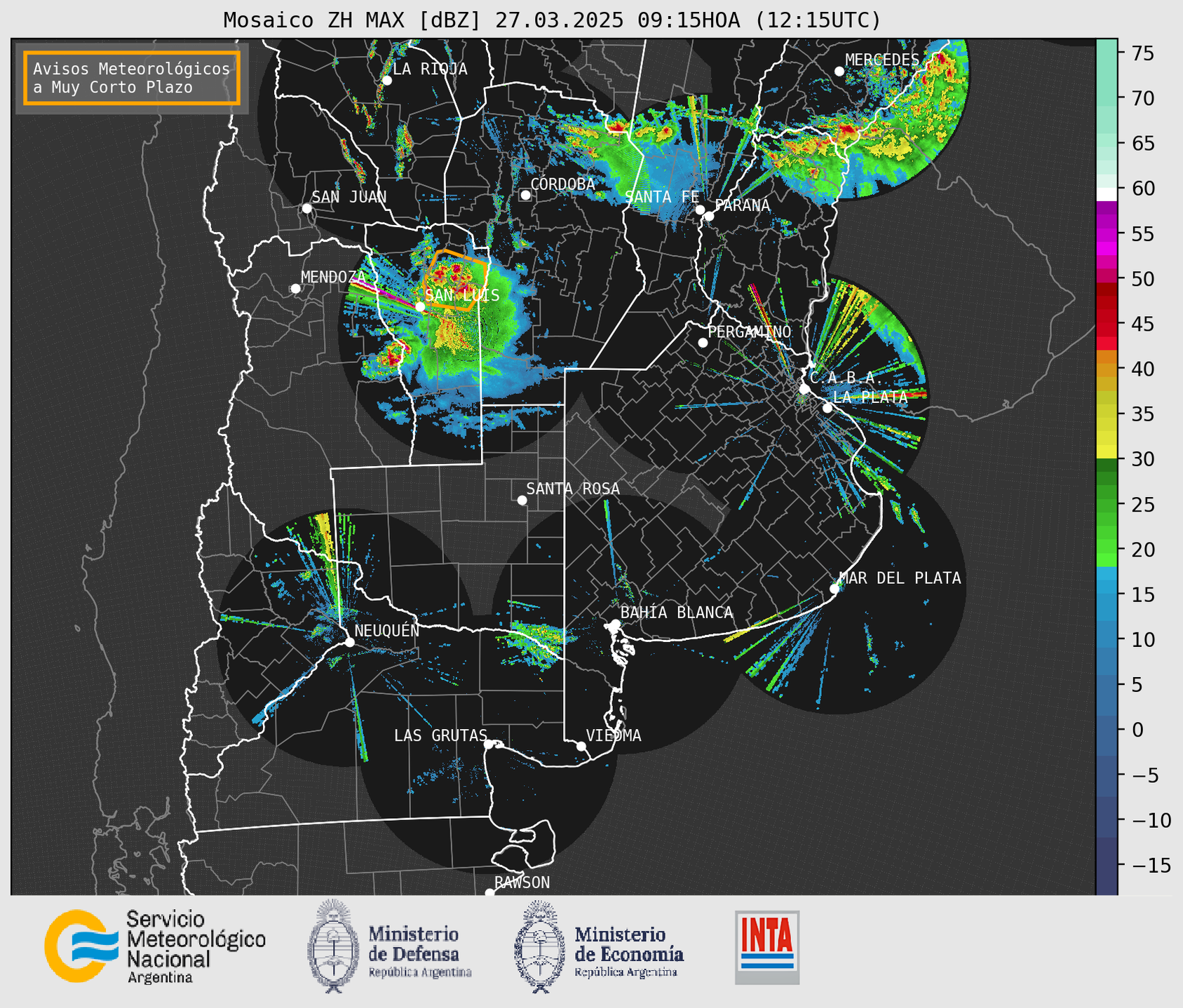Click the Bahía Blanca city marker
1183x1008 pixels.
pos(615,624)
